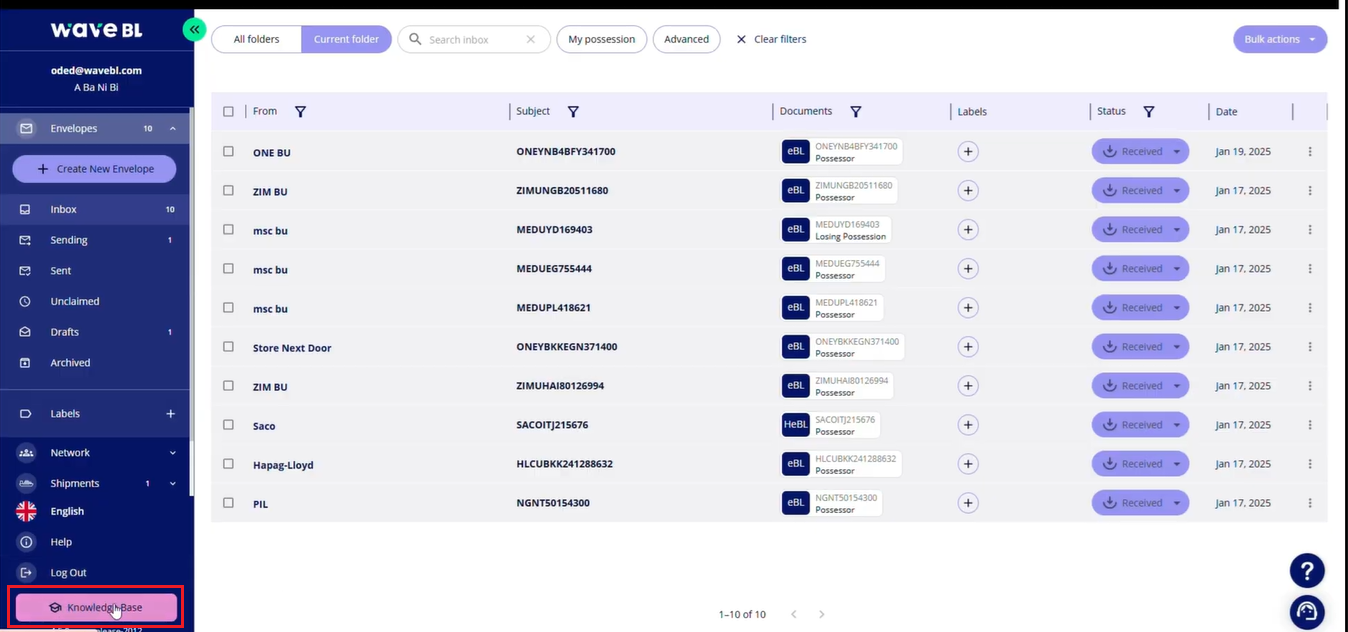Clear the search inbox using X icon

pos(531,40)
